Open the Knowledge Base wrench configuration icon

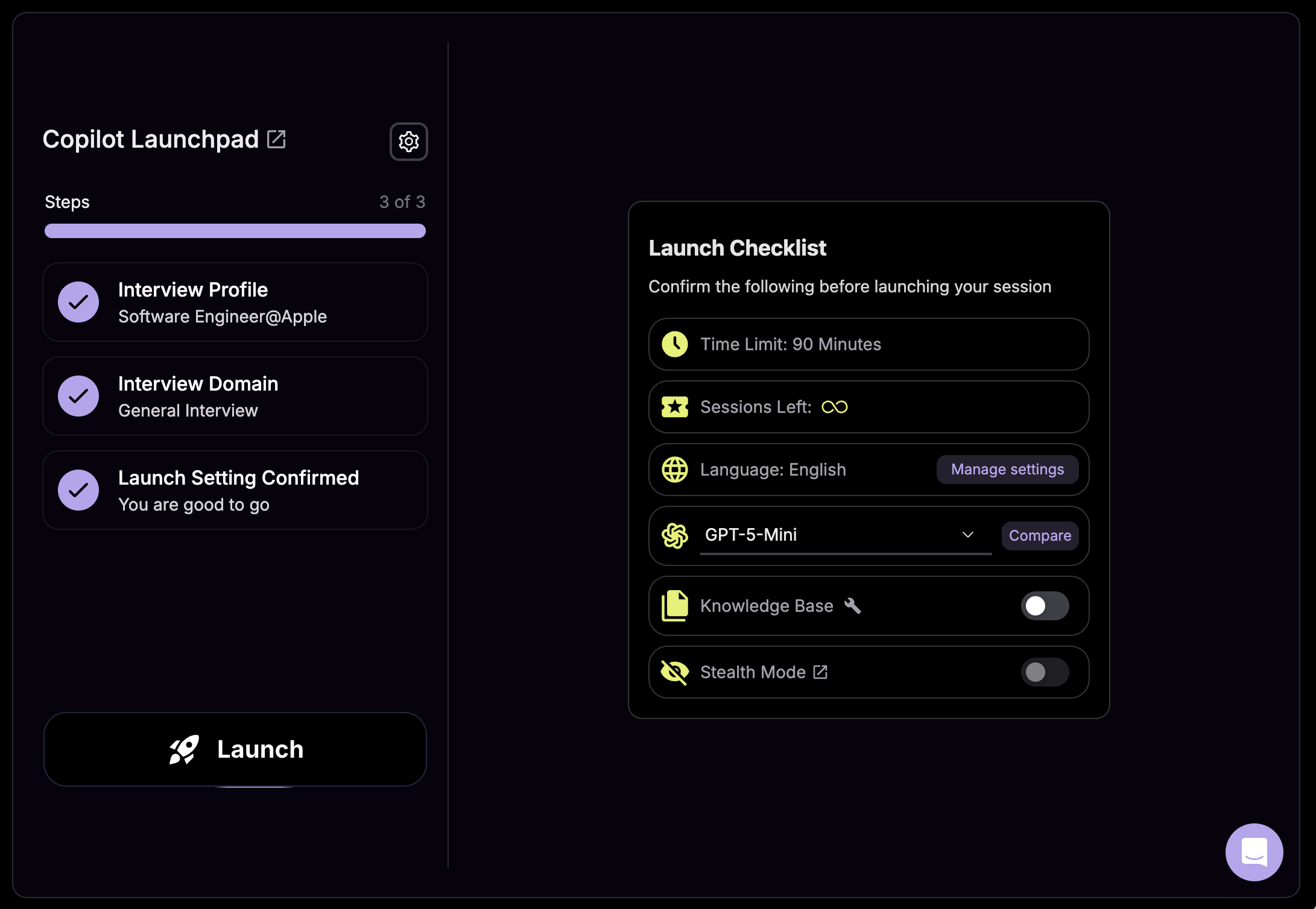click(x=852, y=606)
